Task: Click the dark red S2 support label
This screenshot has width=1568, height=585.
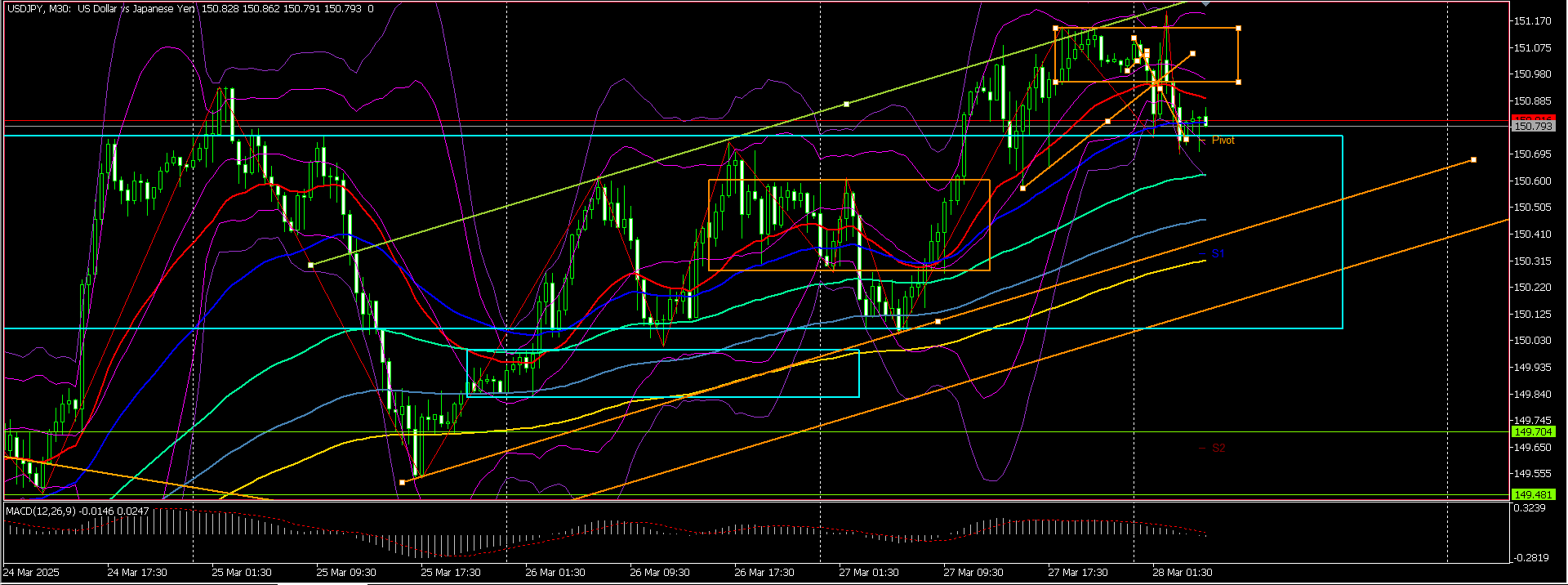Action: [x=1218, y=448]
